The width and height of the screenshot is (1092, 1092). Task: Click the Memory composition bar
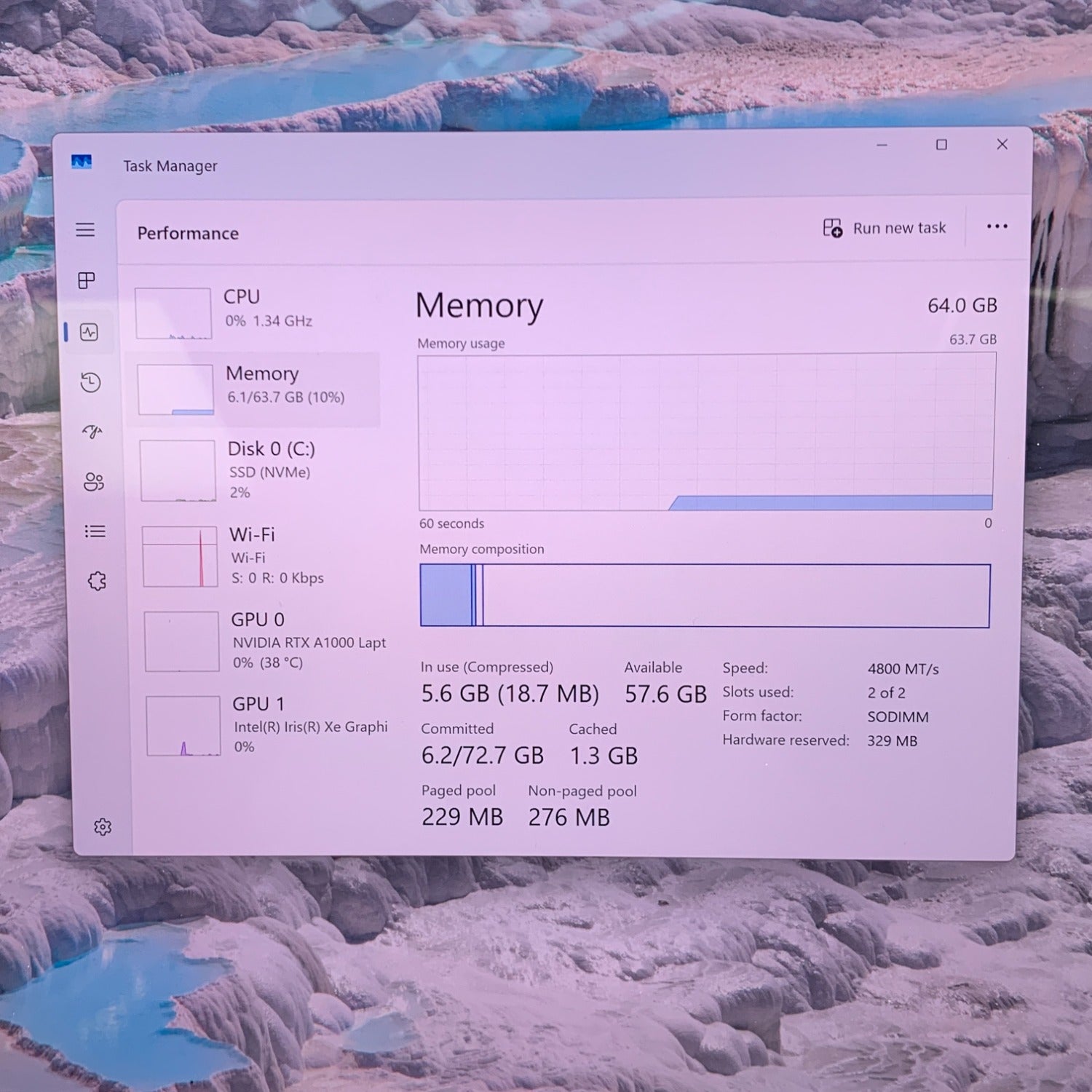click(705, 596)
